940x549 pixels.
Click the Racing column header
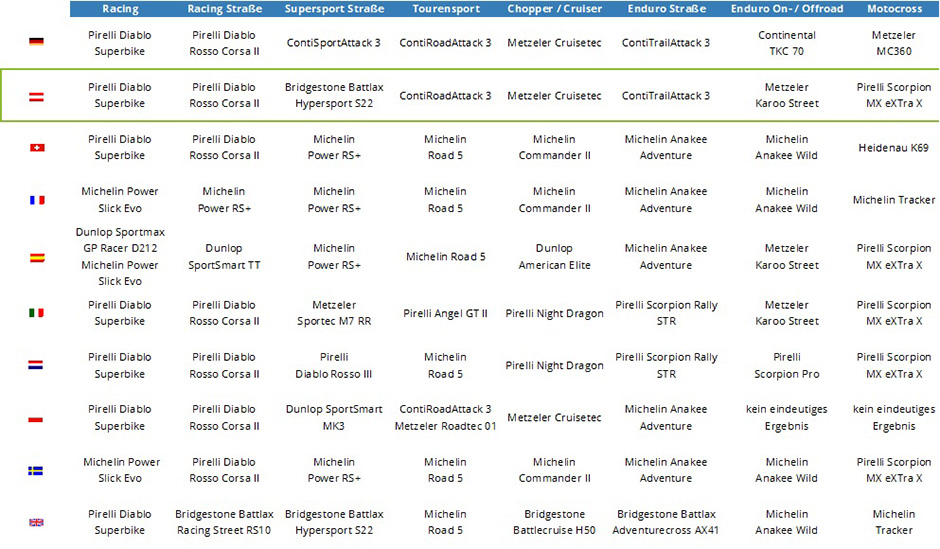click(x=120, y=9)
